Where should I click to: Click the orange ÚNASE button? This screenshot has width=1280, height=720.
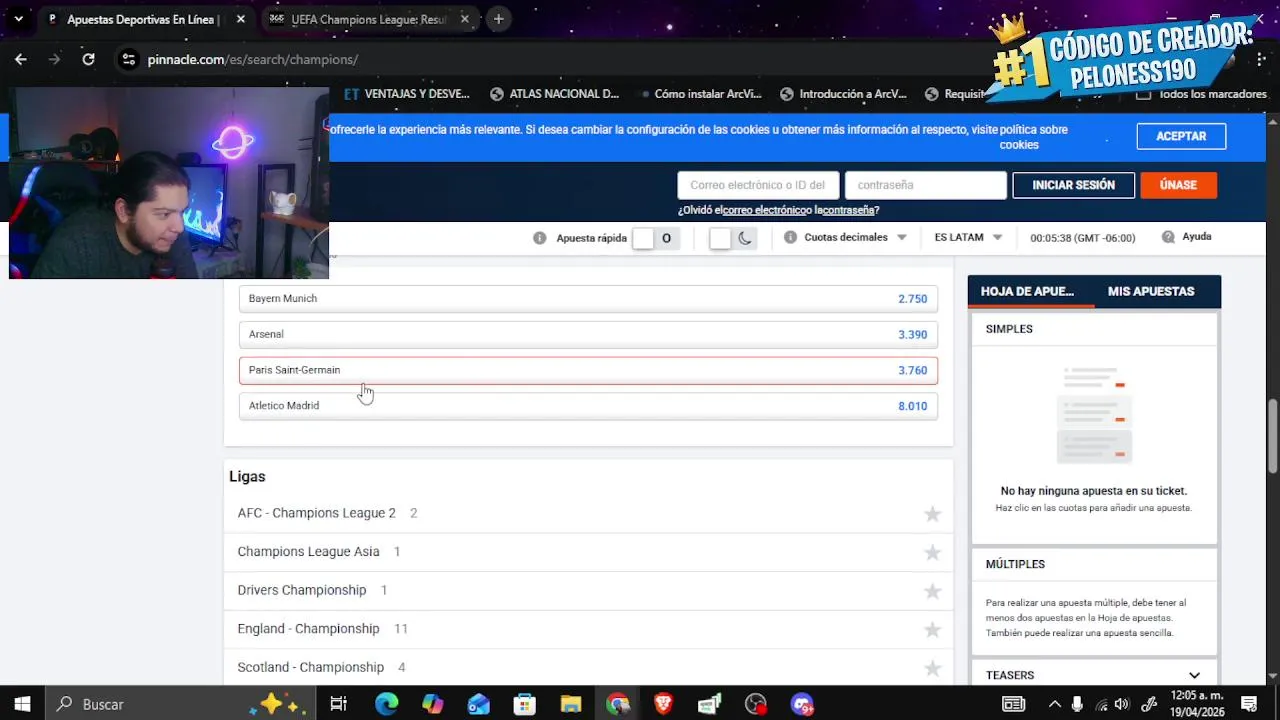point(1178,185)
